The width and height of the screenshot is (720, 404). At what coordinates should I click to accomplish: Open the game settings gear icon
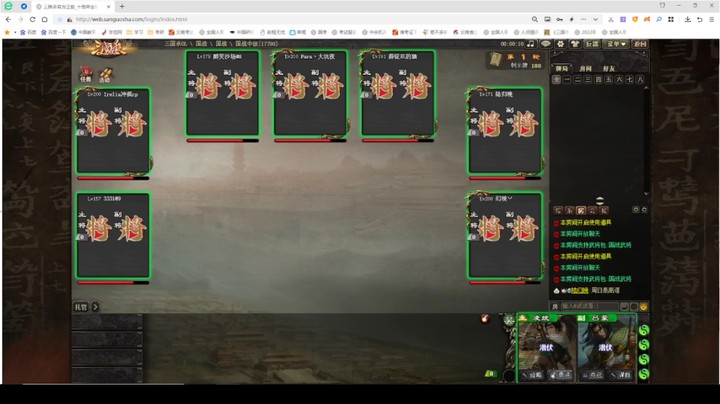point(560,44)
